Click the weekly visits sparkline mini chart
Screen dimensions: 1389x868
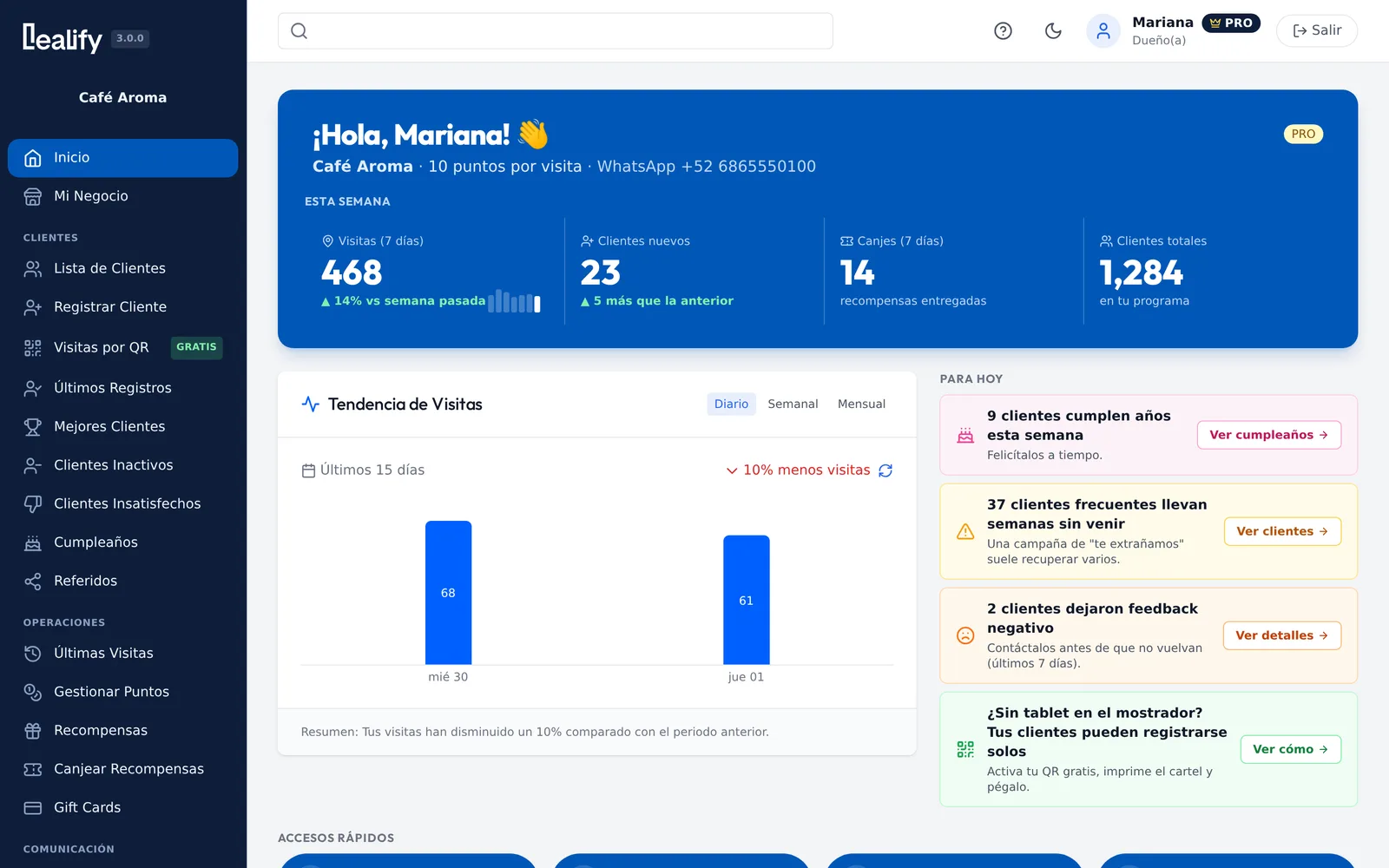pos(515,301)
